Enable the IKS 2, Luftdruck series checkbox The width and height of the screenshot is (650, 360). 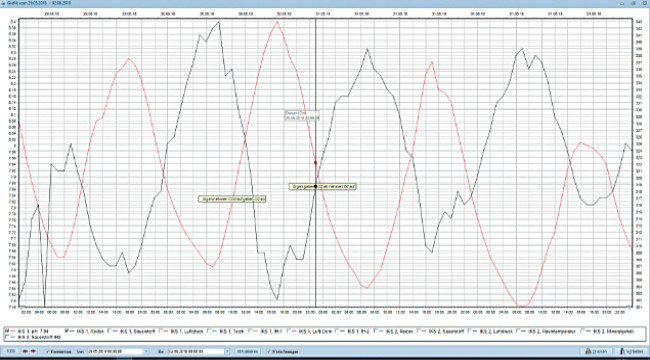coord(469,331)
